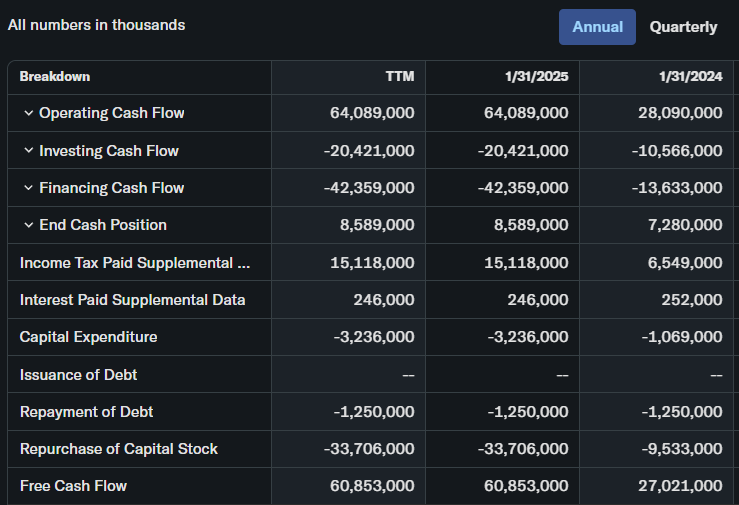Screen dimensions: 739x505
Task: Click the Repurchase of Capital Stock label
Action: point(119,449)
